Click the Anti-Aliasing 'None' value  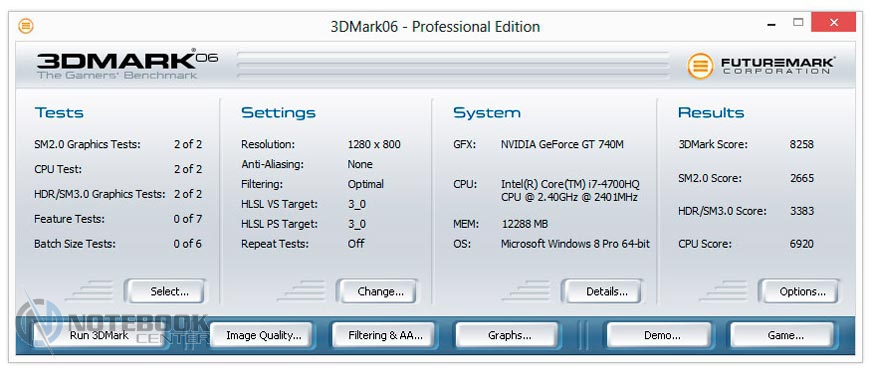[360, 164]
